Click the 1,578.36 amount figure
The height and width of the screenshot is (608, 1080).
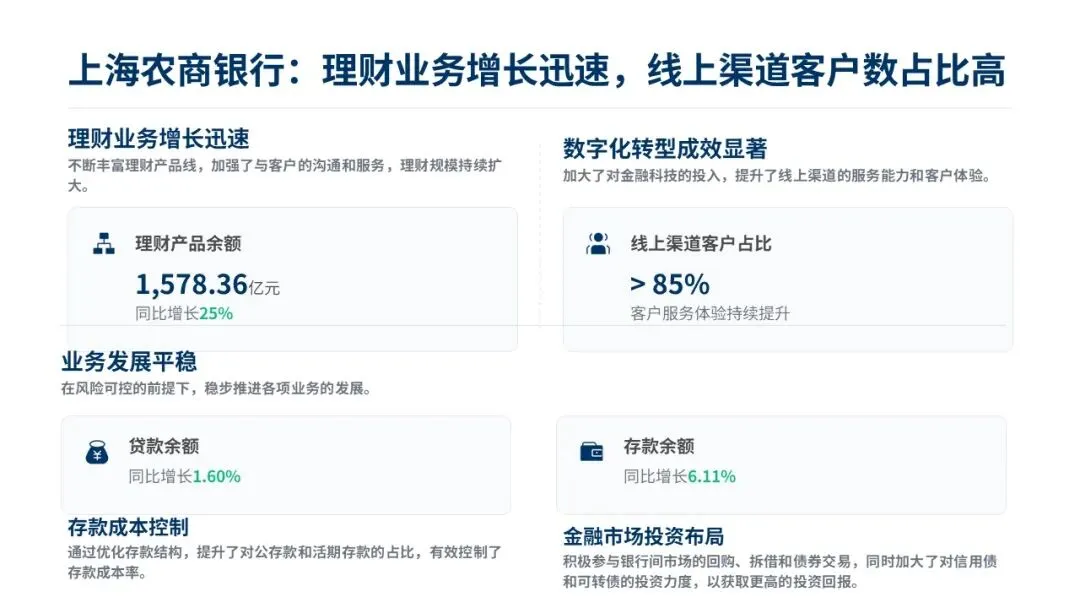point(191,285)
